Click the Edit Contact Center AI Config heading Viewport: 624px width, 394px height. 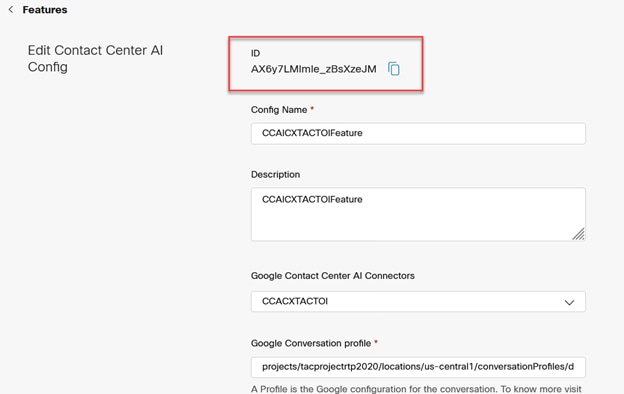coord(95,59)
